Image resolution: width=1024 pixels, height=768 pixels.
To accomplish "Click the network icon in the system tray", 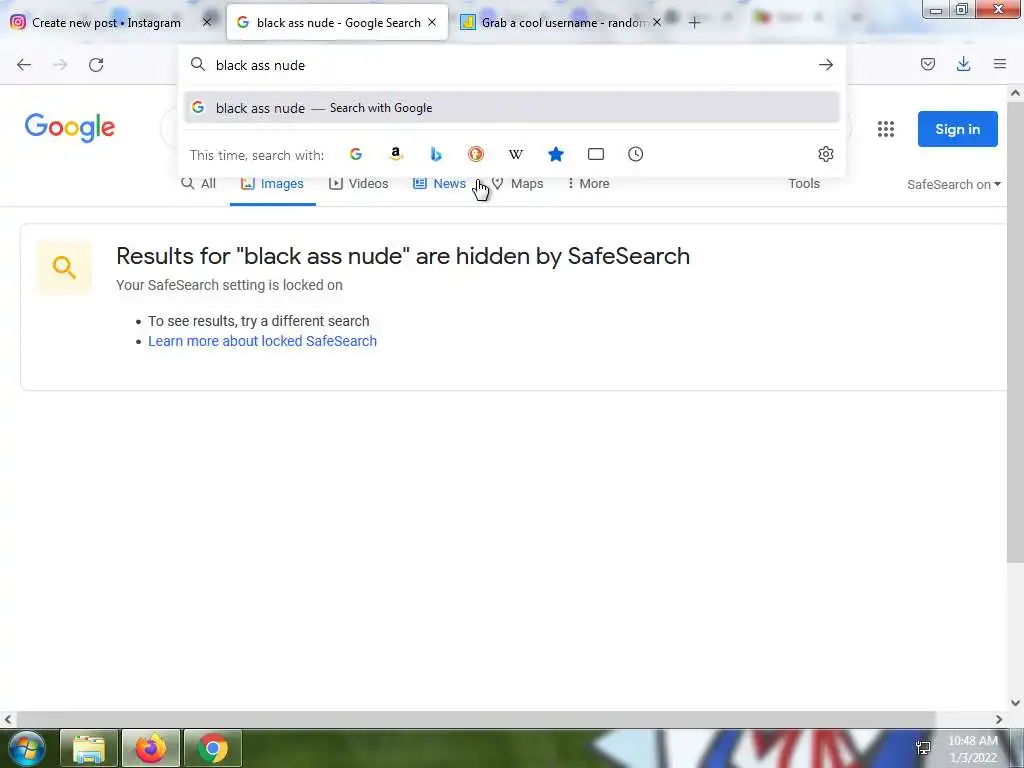I will pyautogui.click(x=923, y=748).
